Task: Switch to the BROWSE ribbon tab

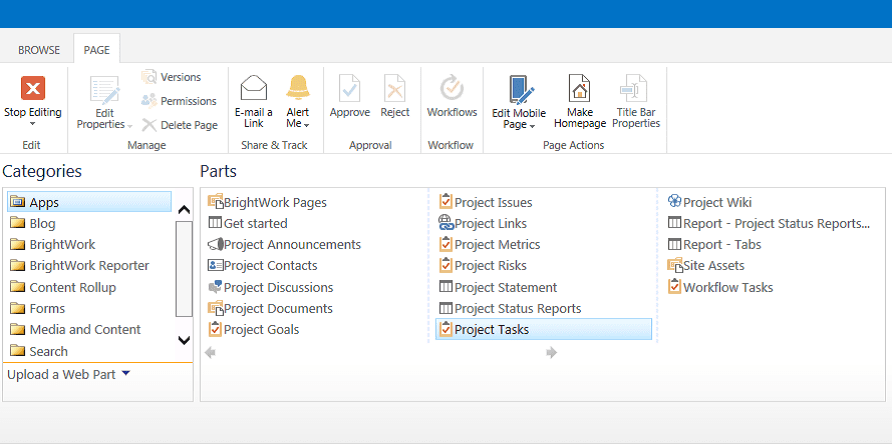Action: click(x=39, y=50)
